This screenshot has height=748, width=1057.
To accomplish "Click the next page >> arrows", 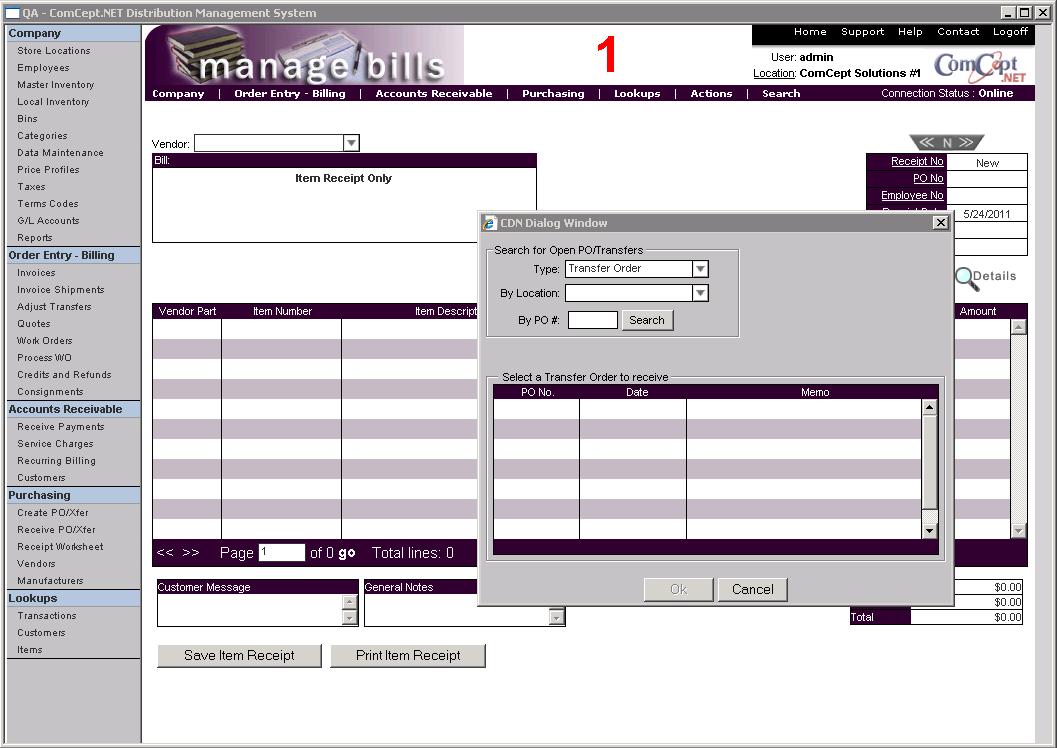I will tap(190, 553).
